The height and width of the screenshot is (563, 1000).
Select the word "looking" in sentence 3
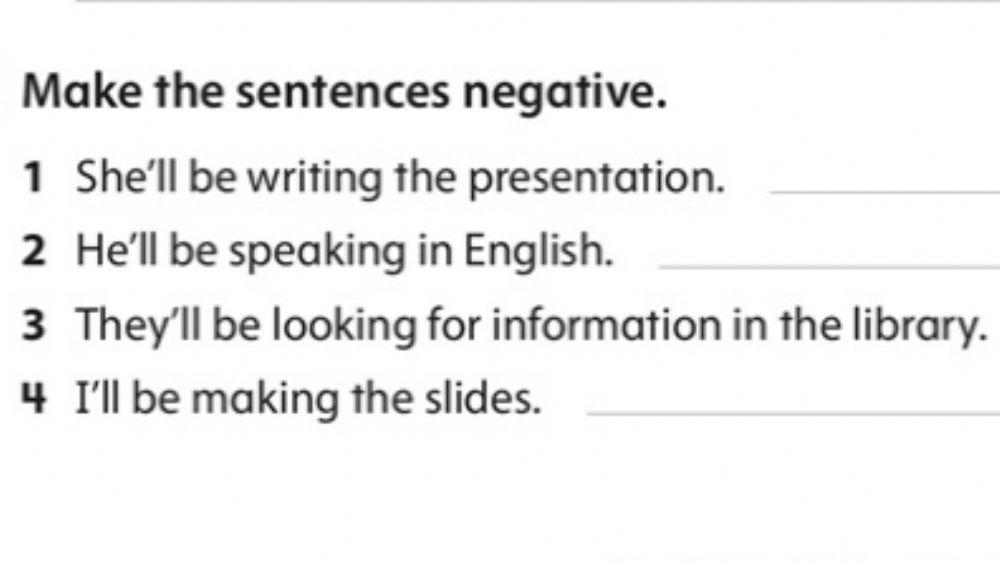[x=332, y=326]
